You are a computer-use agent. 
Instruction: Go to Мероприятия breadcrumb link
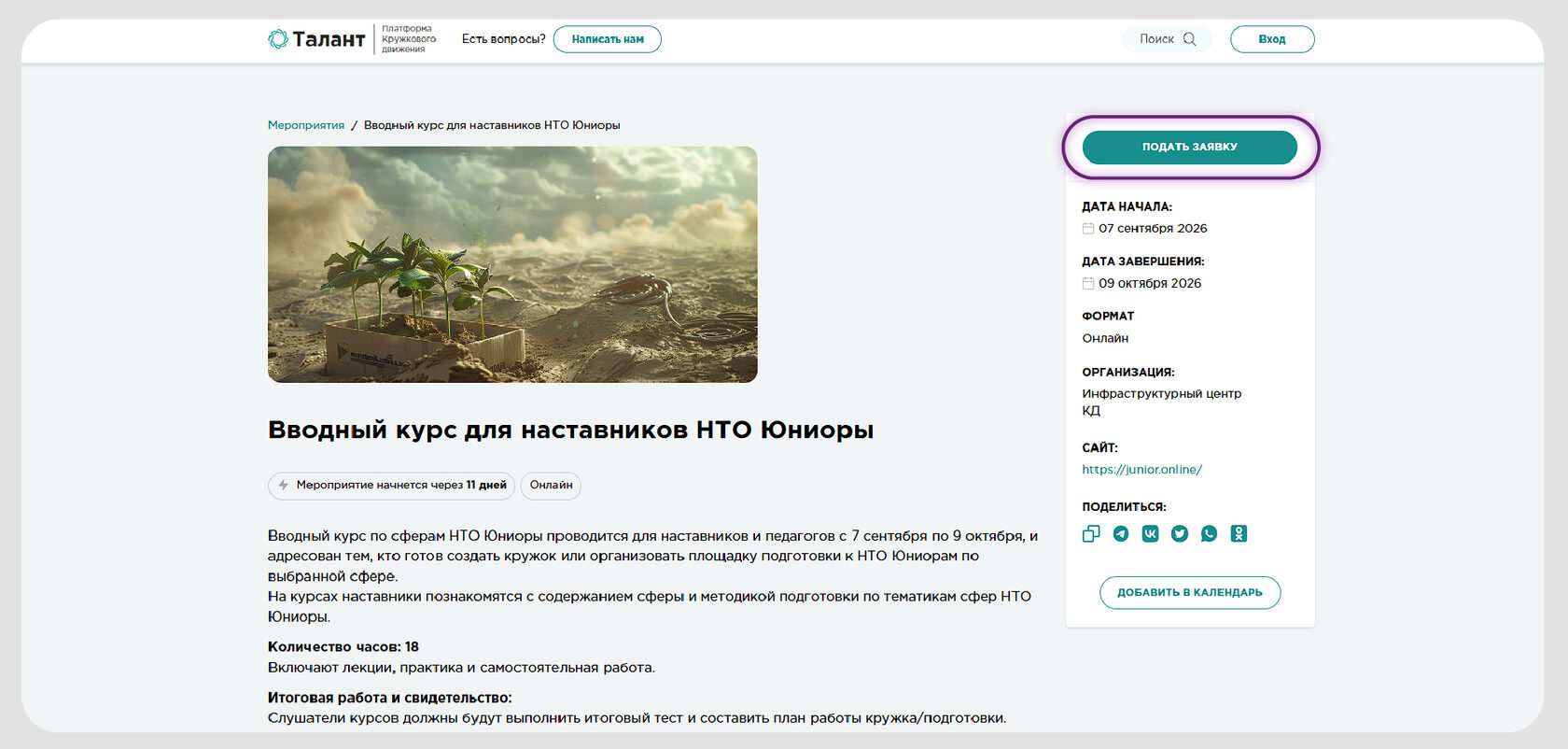(x=306, y=125)
